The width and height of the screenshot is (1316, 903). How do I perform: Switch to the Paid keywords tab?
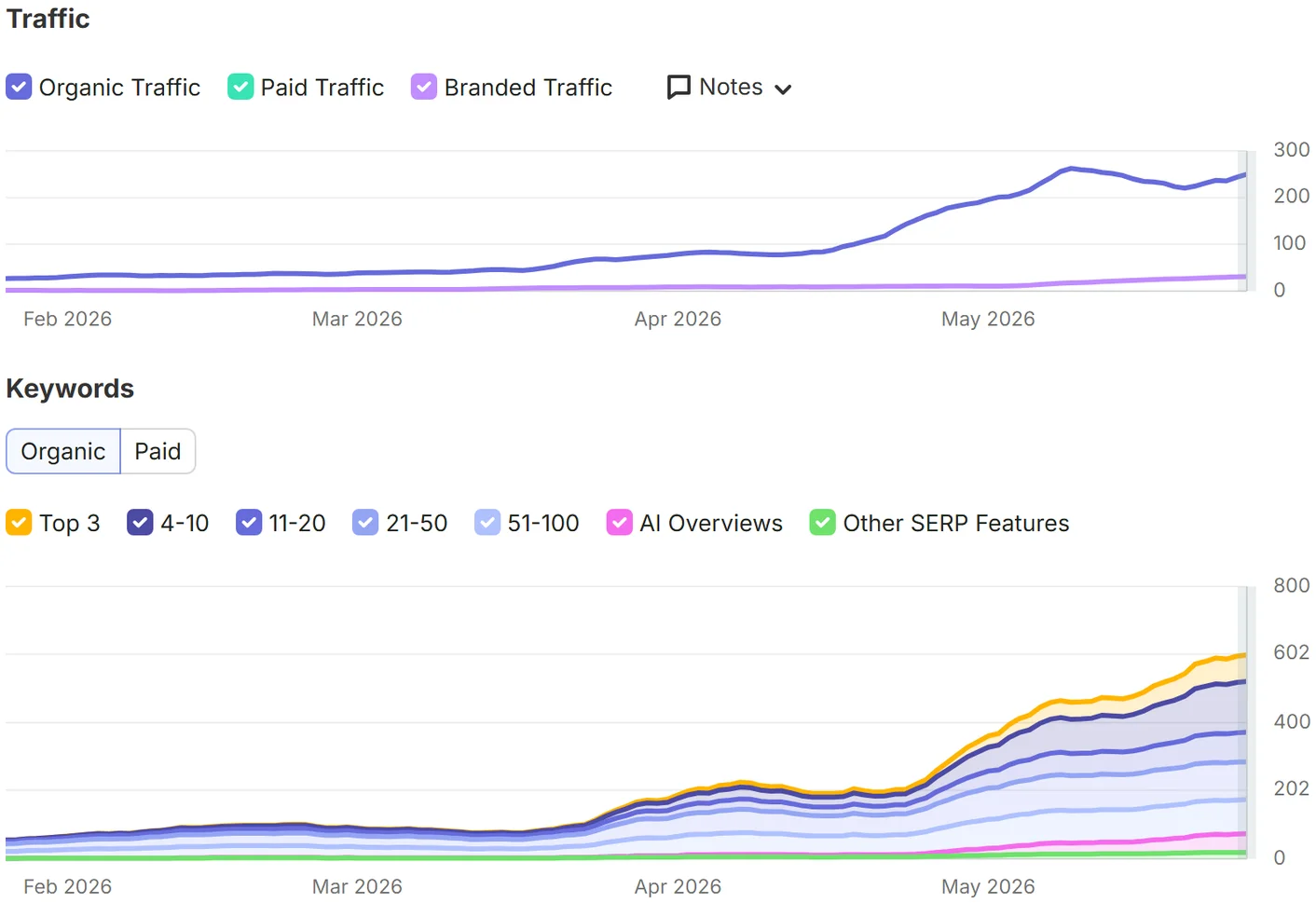pos(158,451)
